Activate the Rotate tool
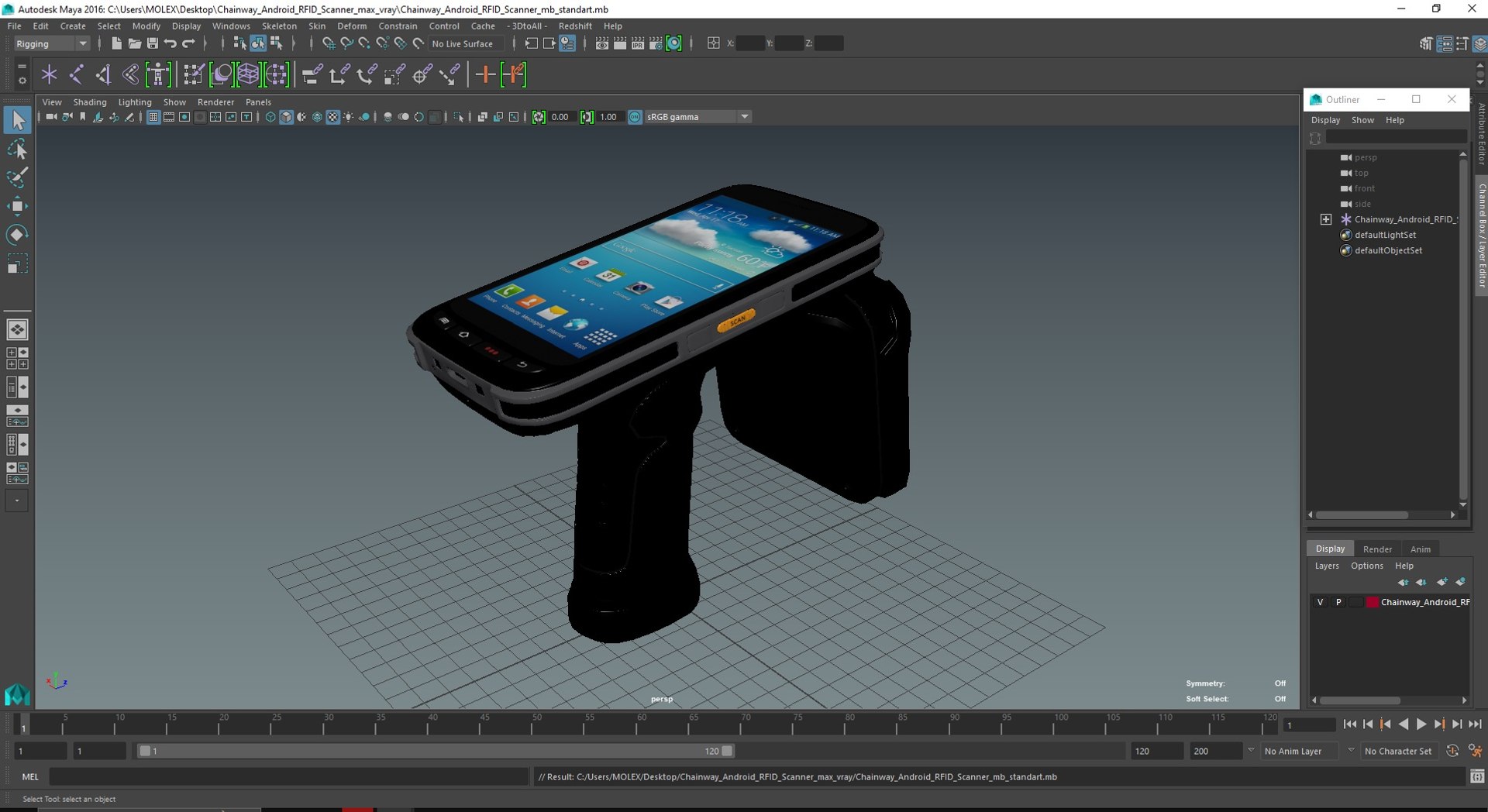The image size is (1488, 812). (17, 235)
